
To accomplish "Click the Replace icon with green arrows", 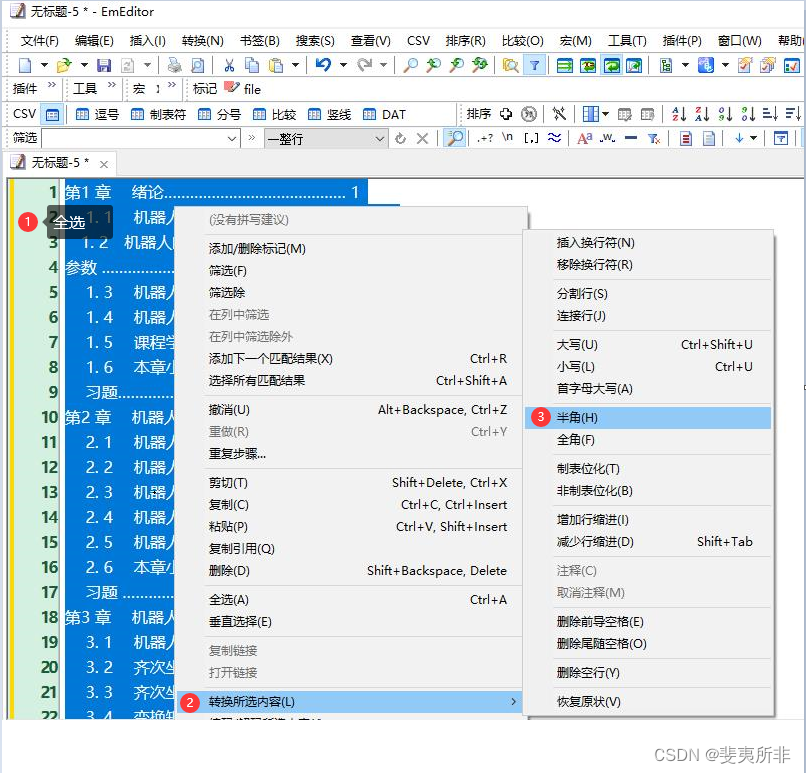I will point(480,65).
